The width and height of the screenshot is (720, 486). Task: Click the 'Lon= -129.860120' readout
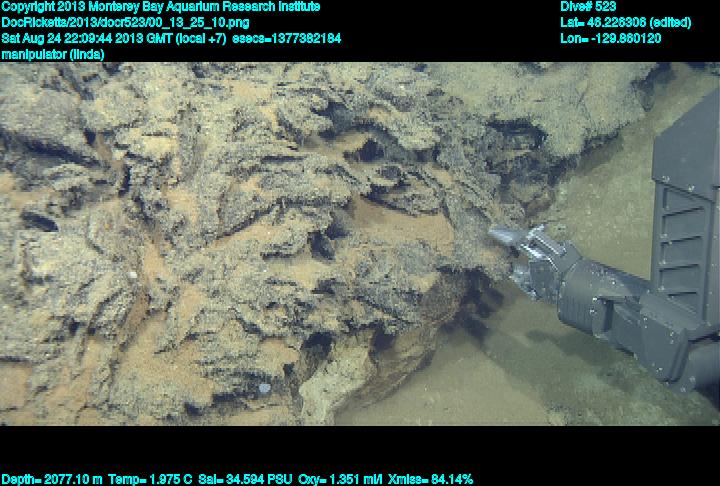(x=610, y=38)
